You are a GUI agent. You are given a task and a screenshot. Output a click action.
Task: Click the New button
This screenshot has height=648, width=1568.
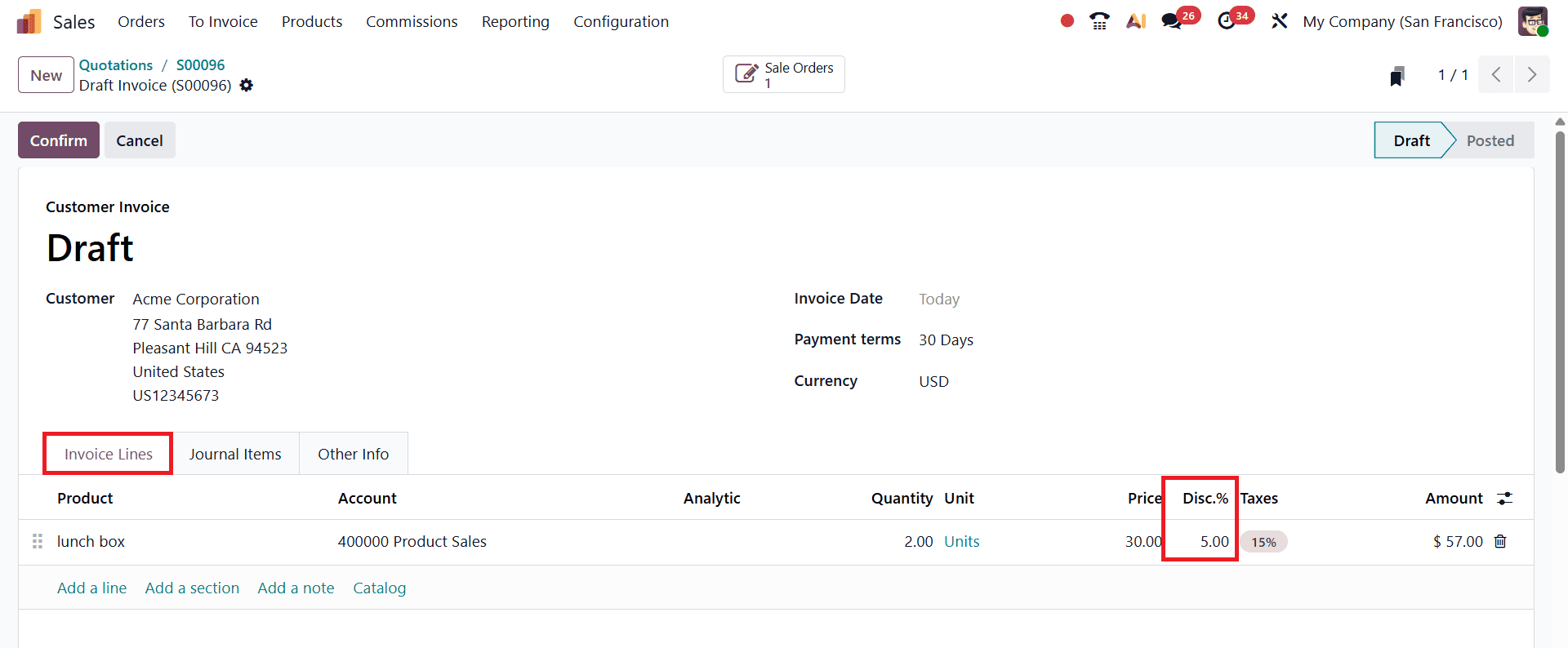(x=47, y=75)
